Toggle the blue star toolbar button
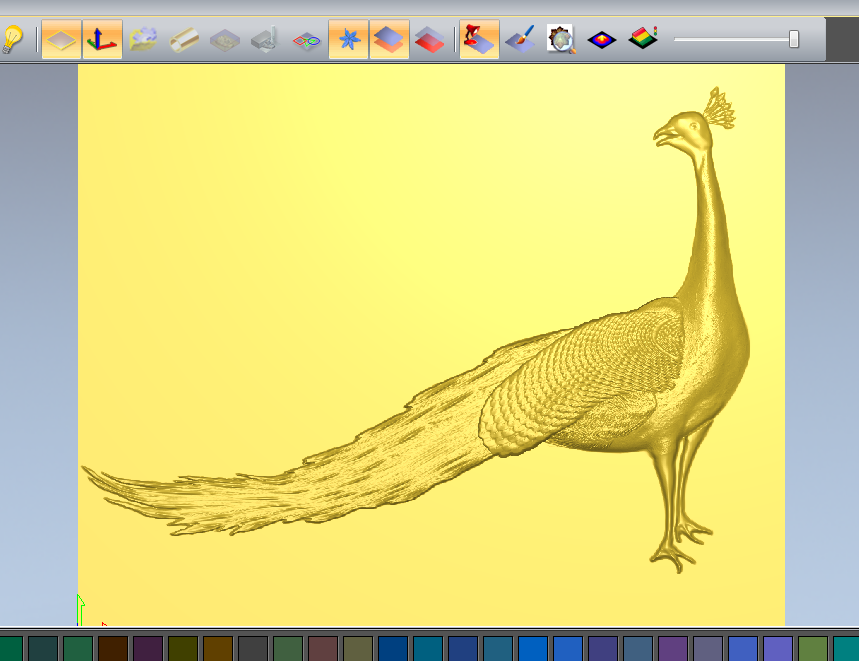The height and width of the screenshot is (661, 859). click(348, 40)
